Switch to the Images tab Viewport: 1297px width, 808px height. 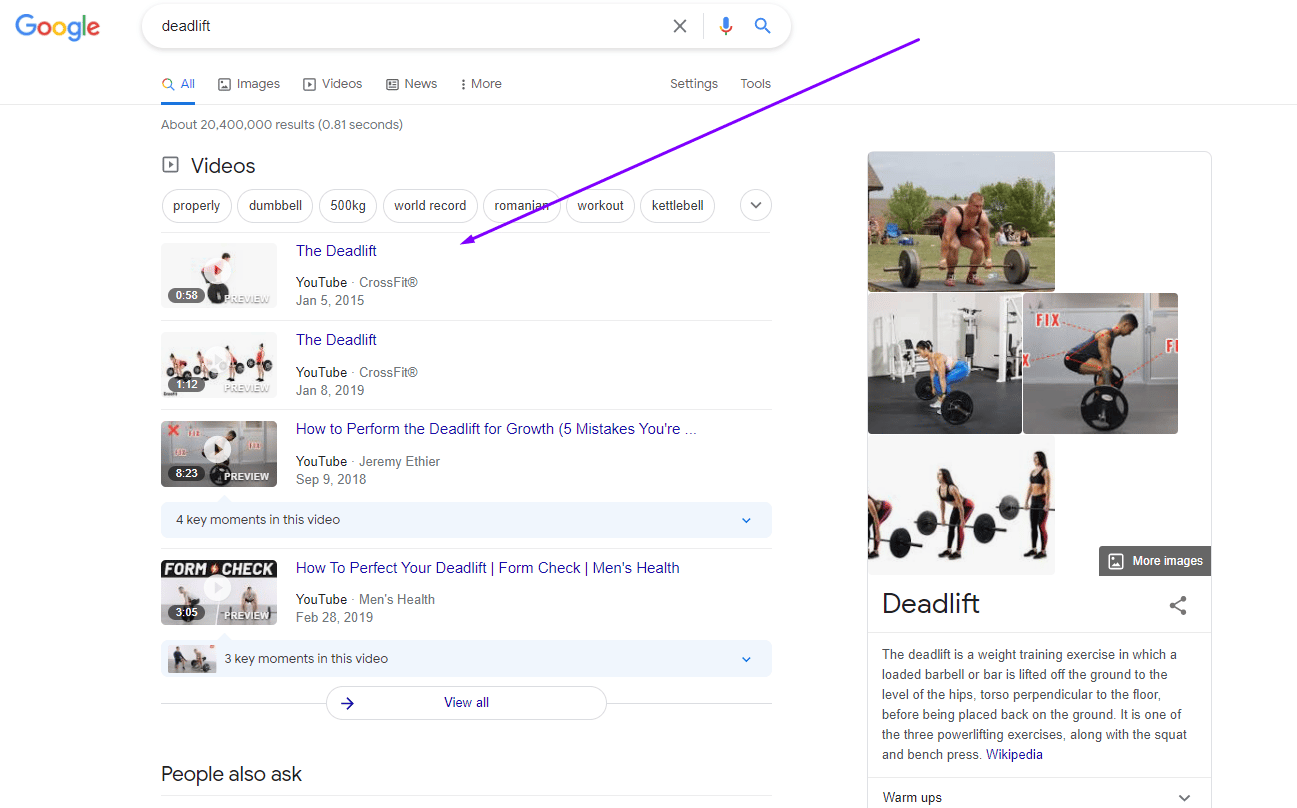click(x=249, y=84)
